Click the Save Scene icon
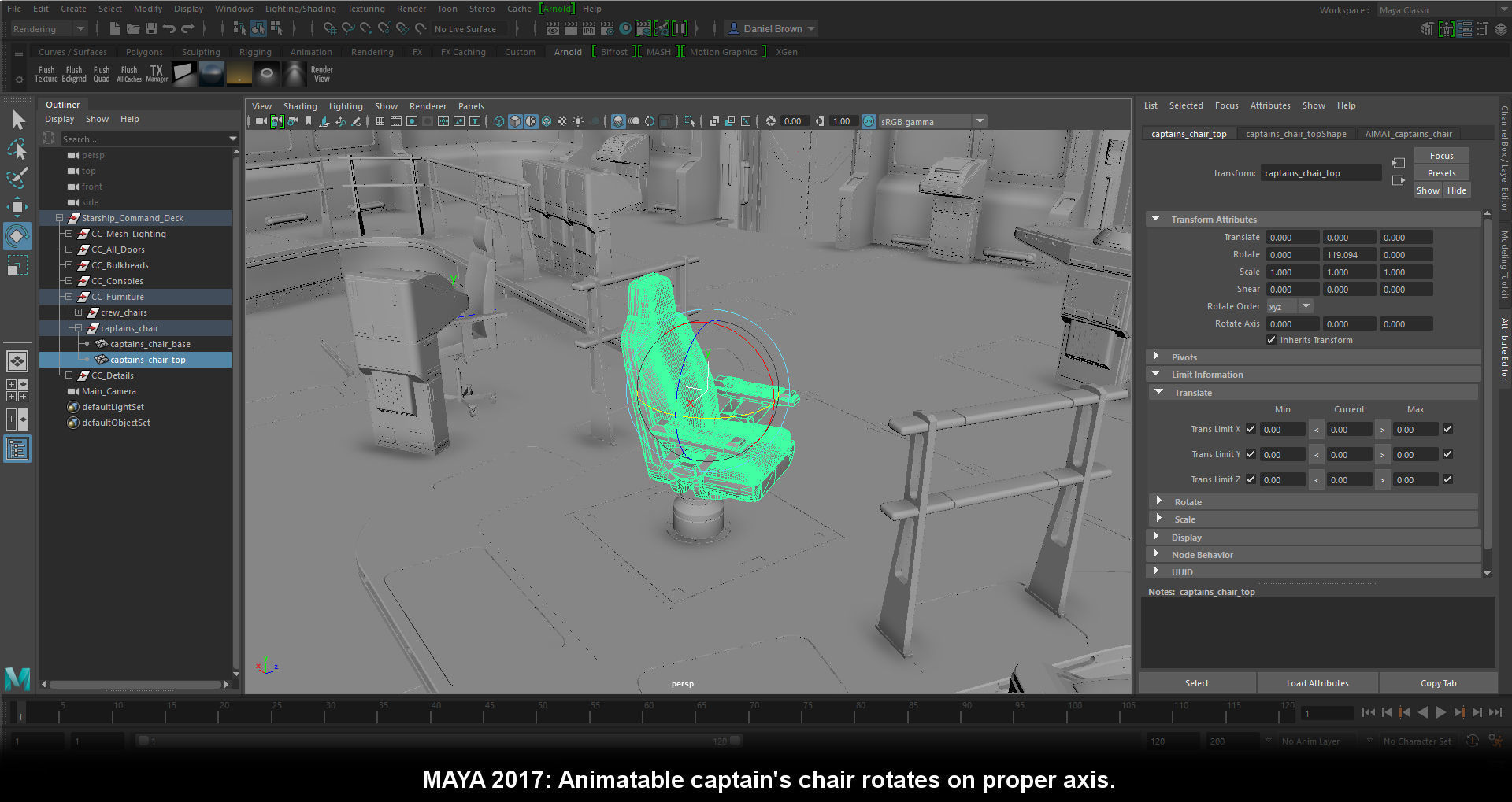 (151, 29)
